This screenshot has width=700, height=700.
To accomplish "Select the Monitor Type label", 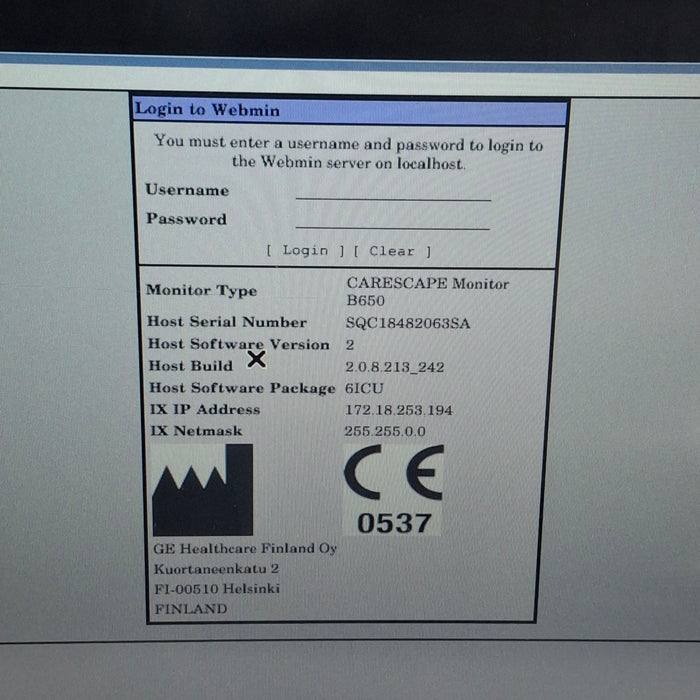I will click(x=201, y=290).
